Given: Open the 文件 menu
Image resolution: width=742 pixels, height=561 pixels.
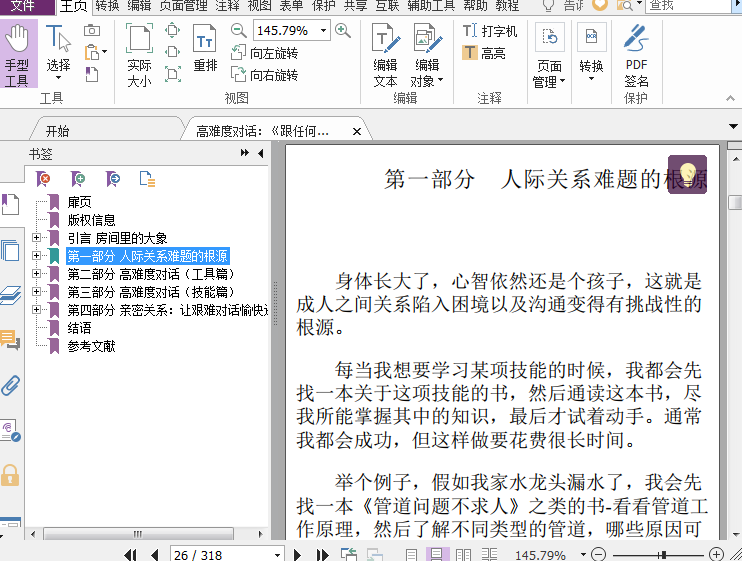Looking at the screenshot, I should pyautogui.click(x=27, y=6).
